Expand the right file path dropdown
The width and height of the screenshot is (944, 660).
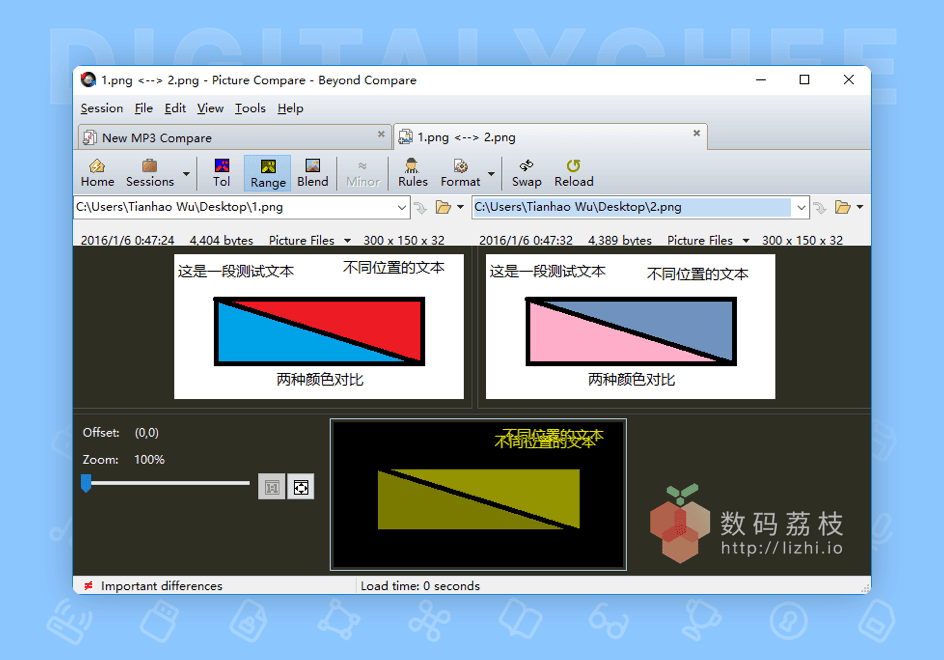tap(801, 208)
